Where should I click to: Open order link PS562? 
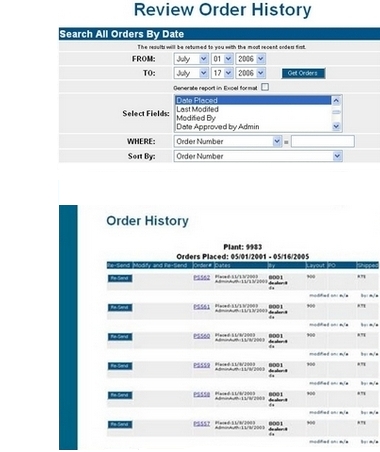point(202,278)
